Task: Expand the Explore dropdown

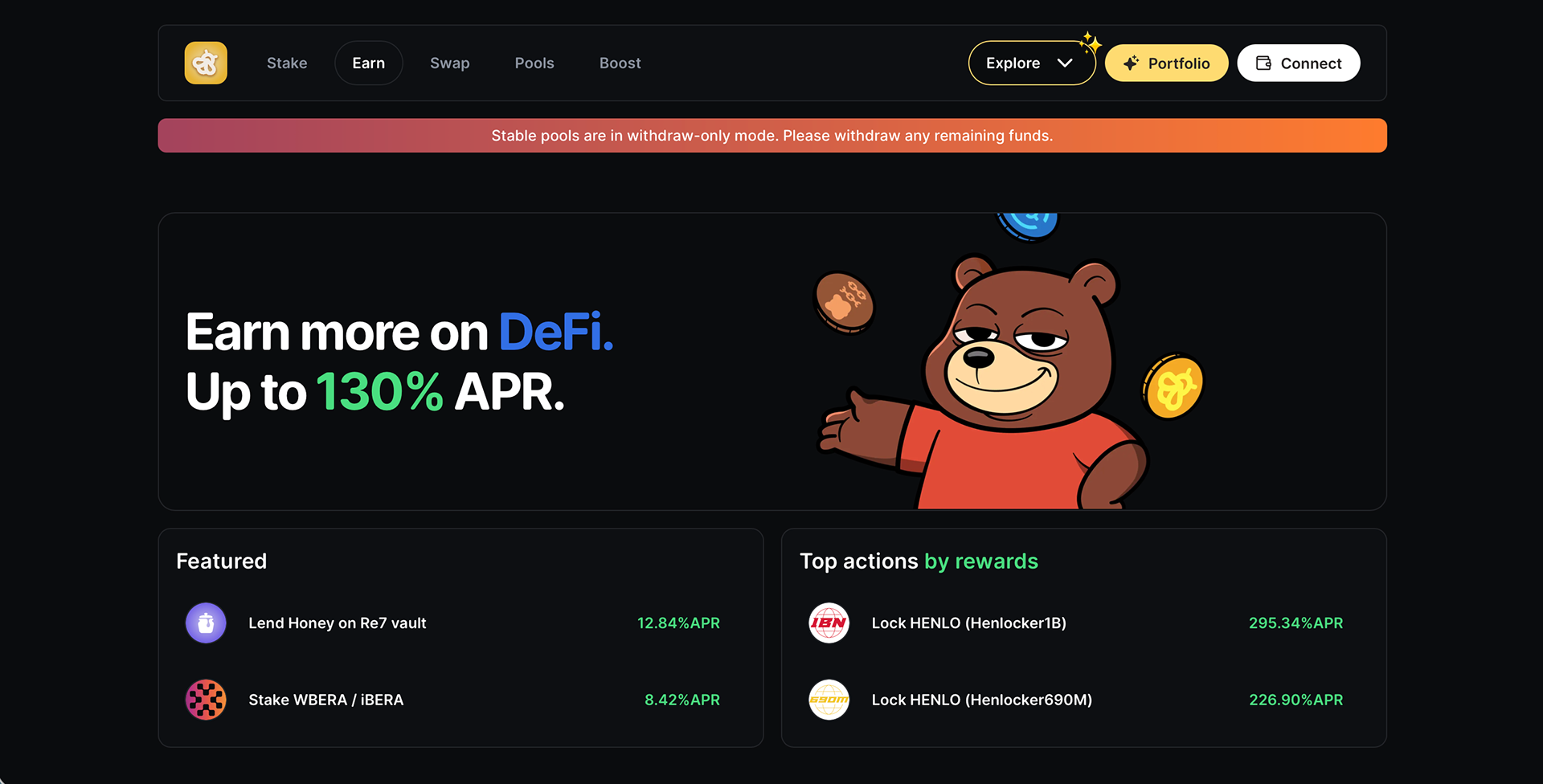Action: (1032, 63)
